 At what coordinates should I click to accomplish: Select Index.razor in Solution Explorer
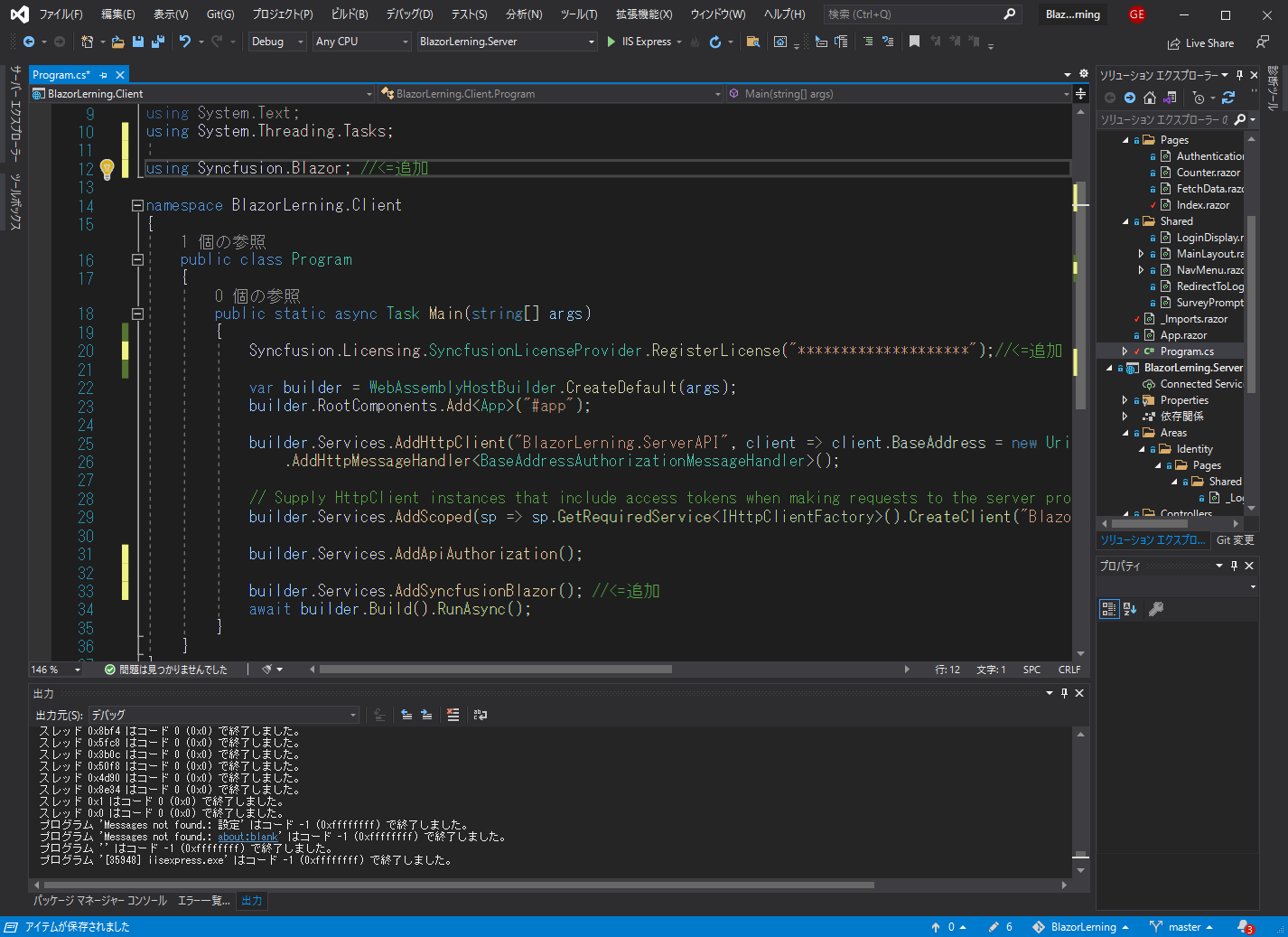click(1202, 205)
